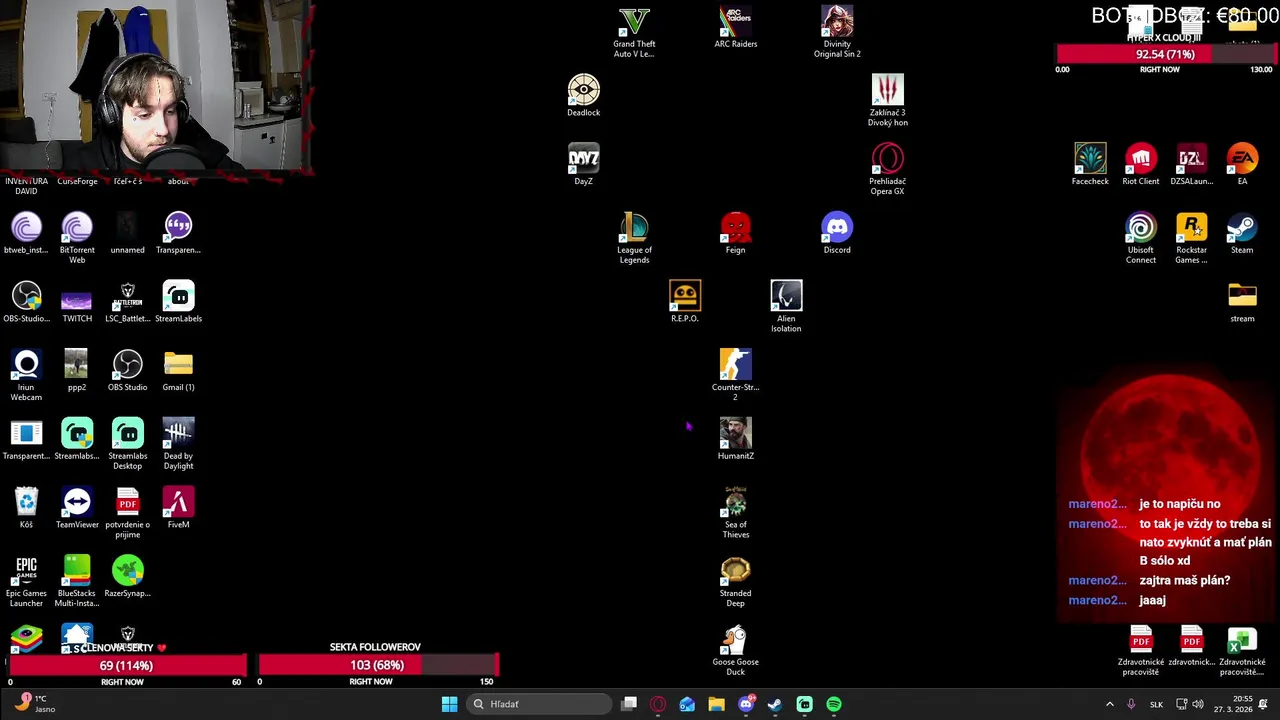Viewport: 1280px width, 720px height.
Task: Click the Dead by Daylight icon
Action: (x=178, y=444)
